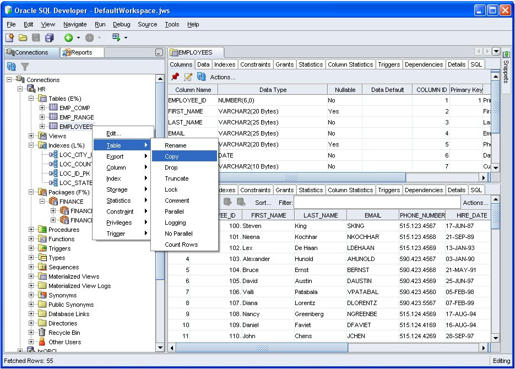Click the refresh connections icon in left panel

tap(12, 67)
